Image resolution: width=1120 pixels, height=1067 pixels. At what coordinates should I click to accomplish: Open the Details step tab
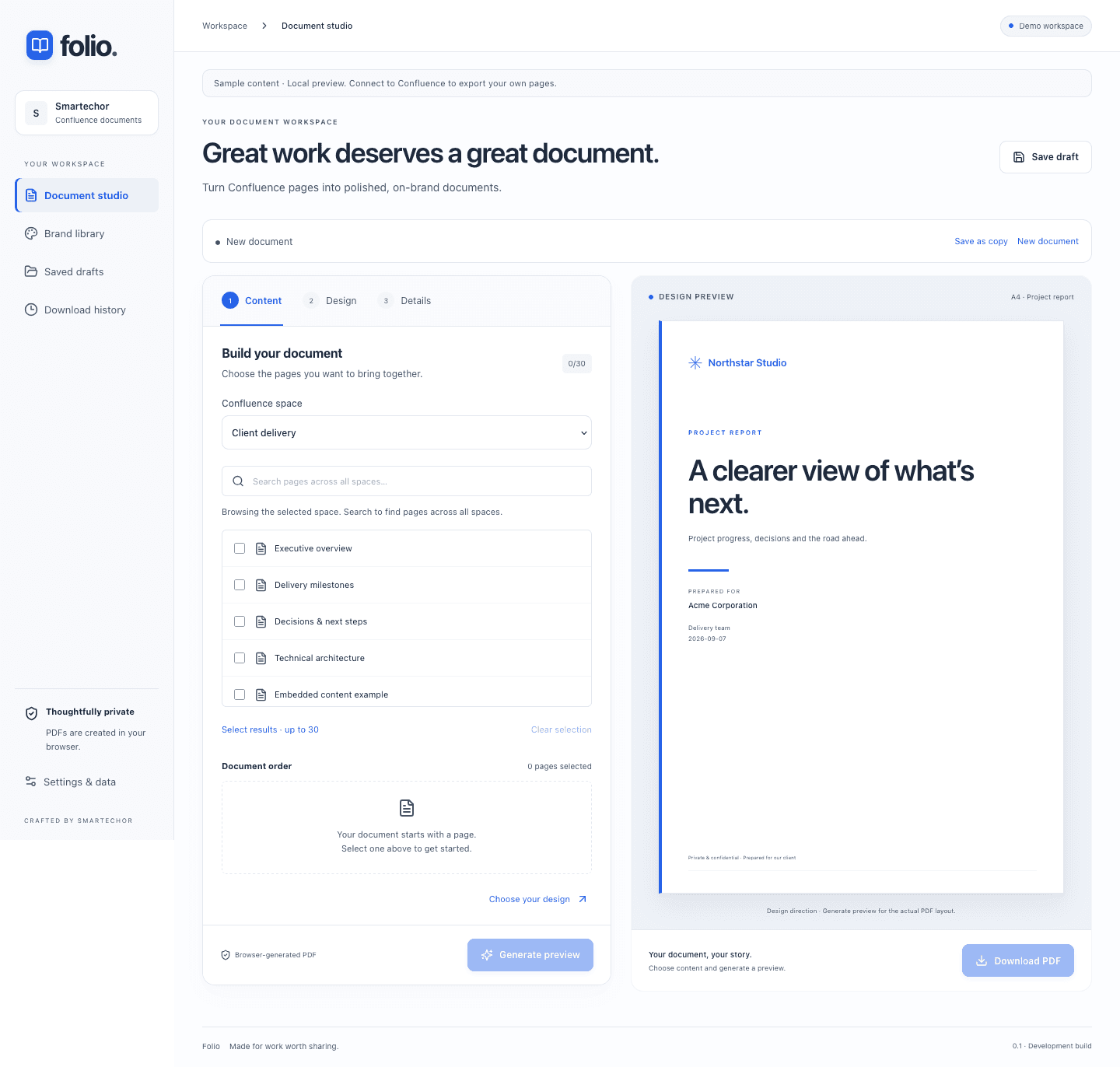[x=405, y=301]
